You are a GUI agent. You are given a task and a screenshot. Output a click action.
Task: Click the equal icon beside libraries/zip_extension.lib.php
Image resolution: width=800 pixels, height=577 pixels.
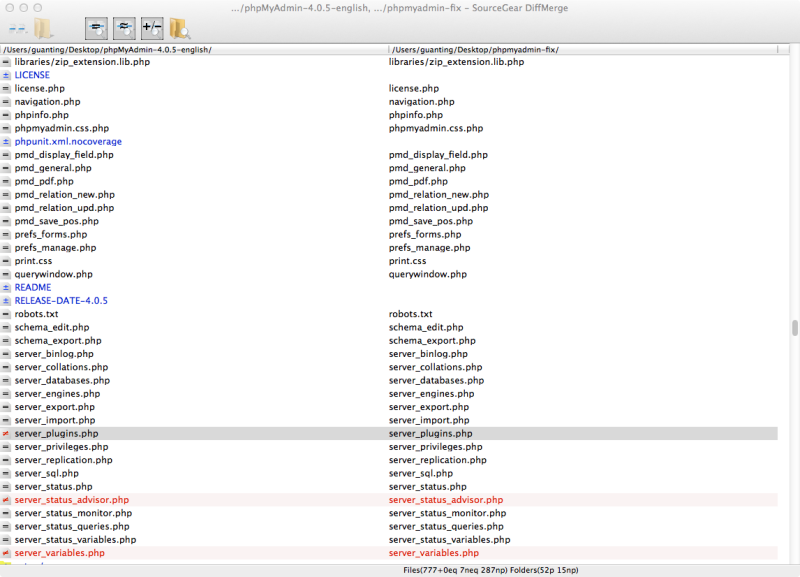click(6, 62)
